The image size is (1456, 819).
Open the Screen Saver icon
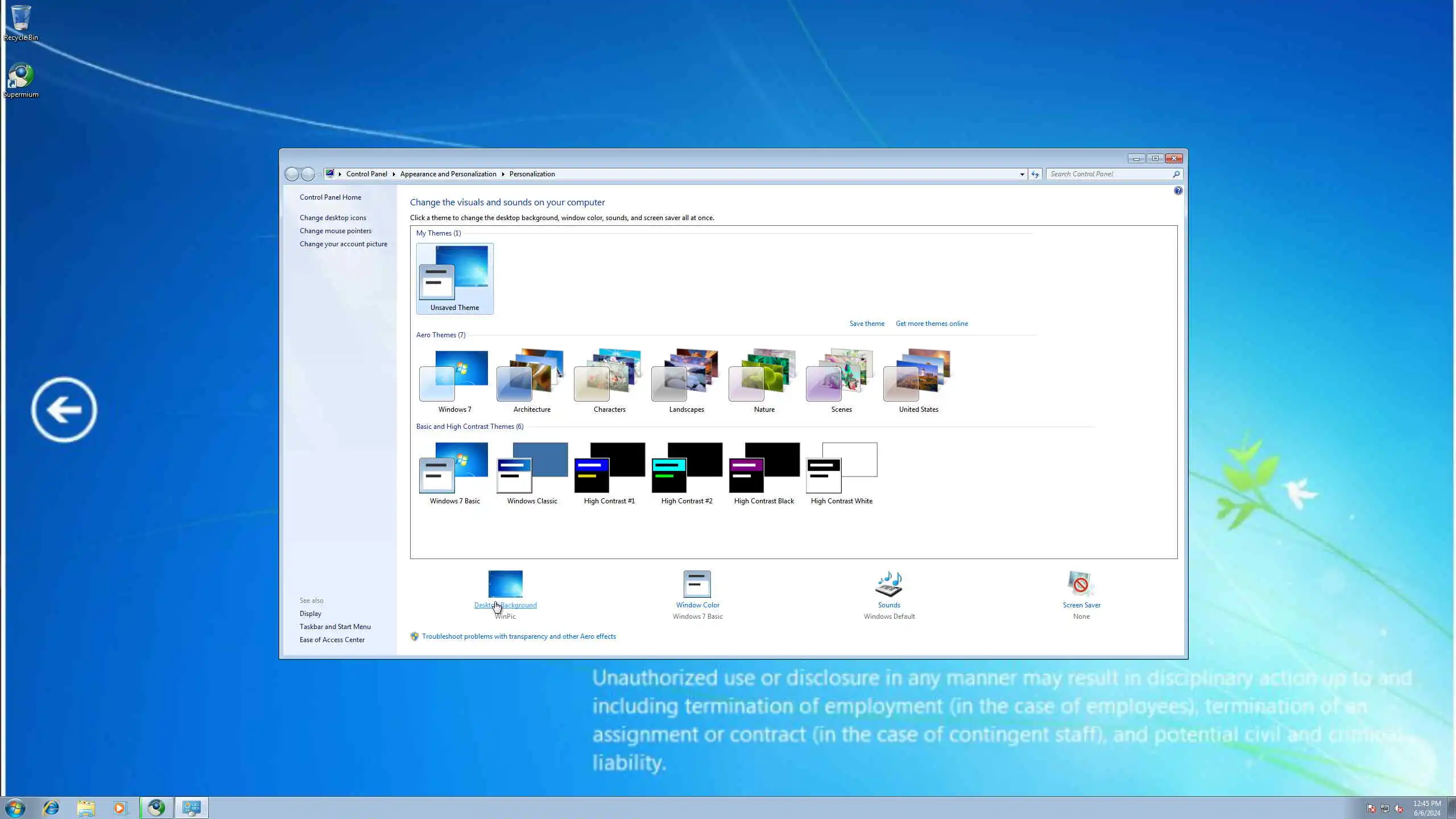pos(1081,584)
